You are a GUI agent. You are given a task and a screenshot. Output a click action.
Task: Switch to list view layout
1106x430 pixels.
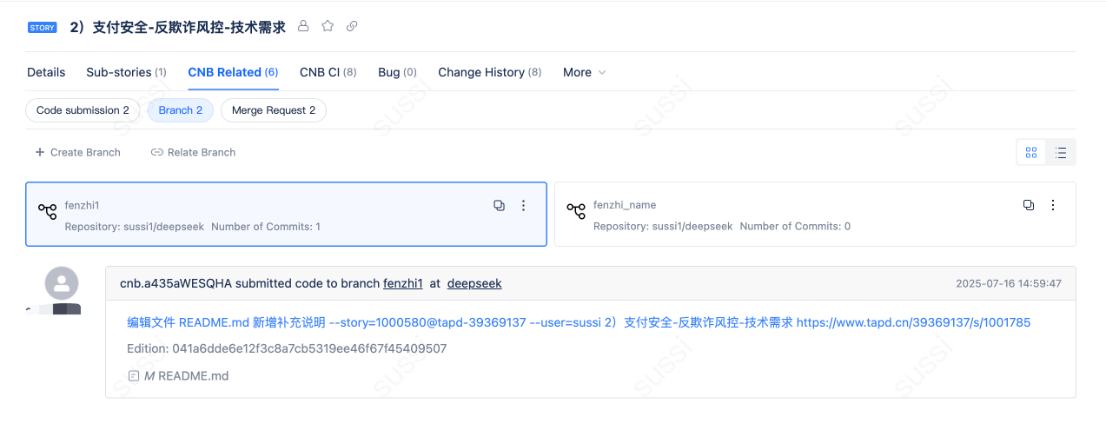click(1061, 153)
